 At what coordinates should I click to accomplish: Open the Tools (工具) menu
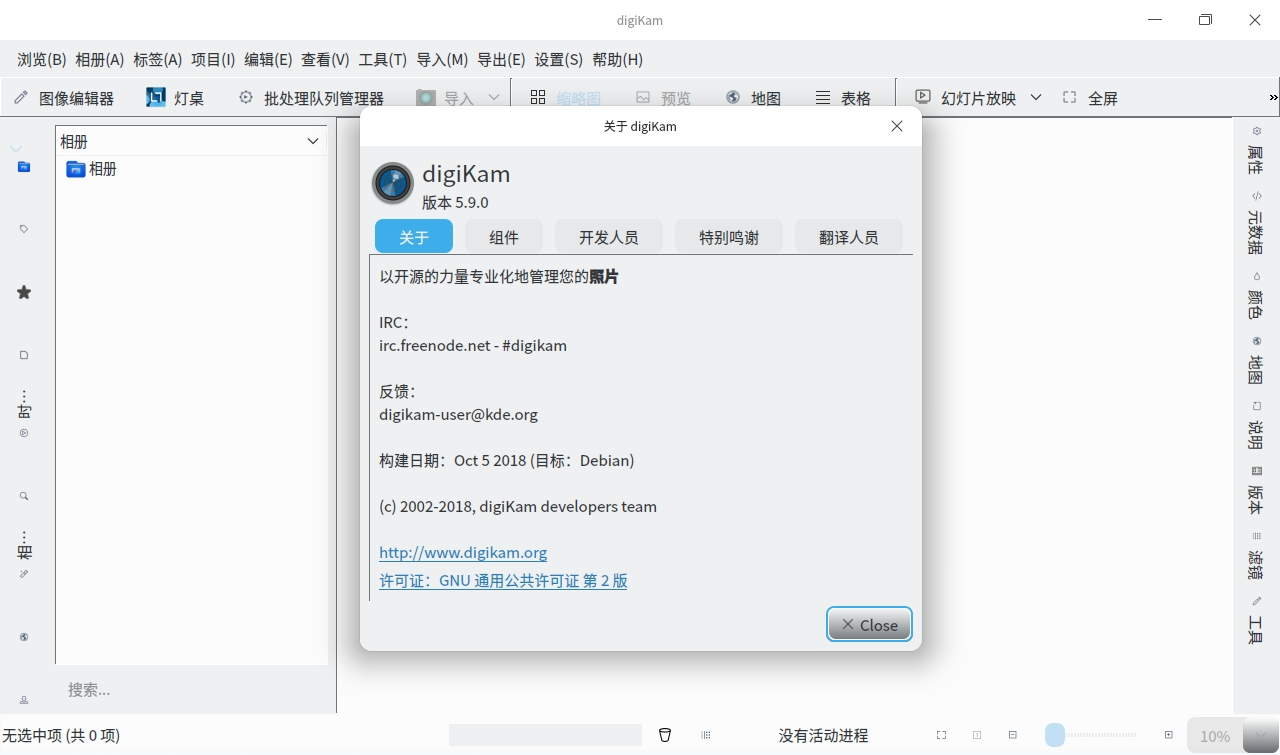click(382, 60)
